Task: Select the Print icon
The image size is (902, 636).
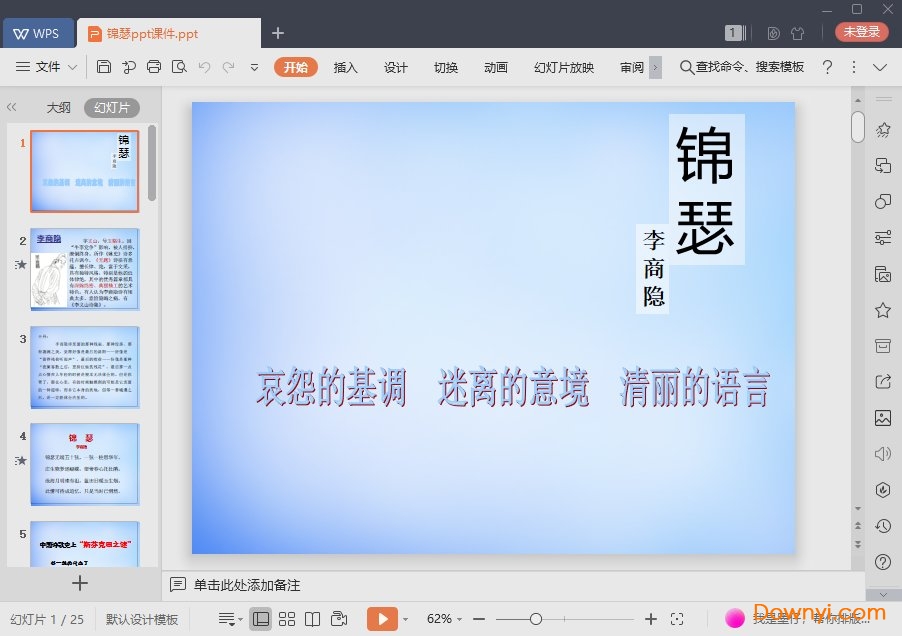Action: (x=156, y=67)
